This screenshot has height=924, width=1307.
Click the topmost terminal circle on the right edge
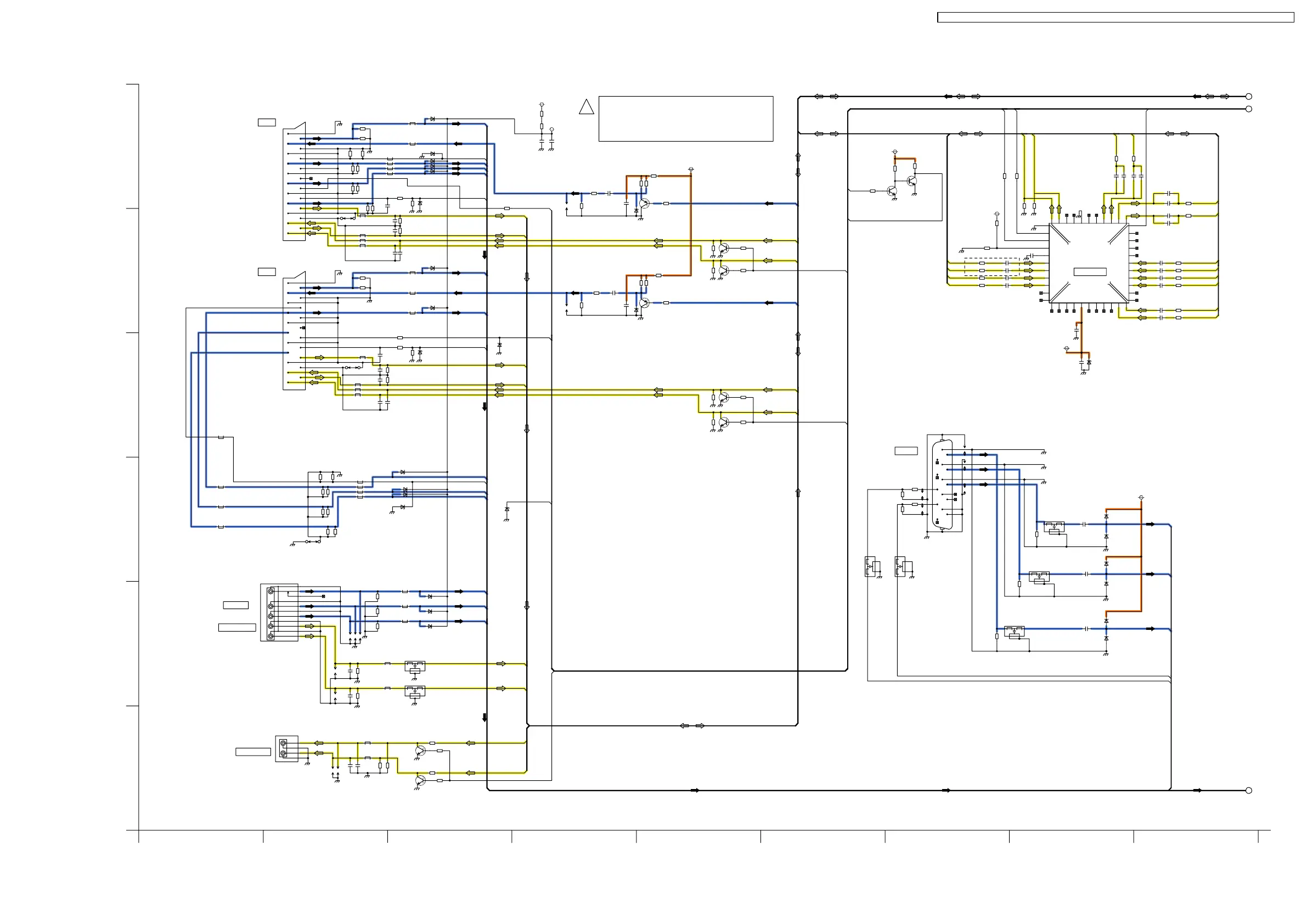click(1248, 96)
